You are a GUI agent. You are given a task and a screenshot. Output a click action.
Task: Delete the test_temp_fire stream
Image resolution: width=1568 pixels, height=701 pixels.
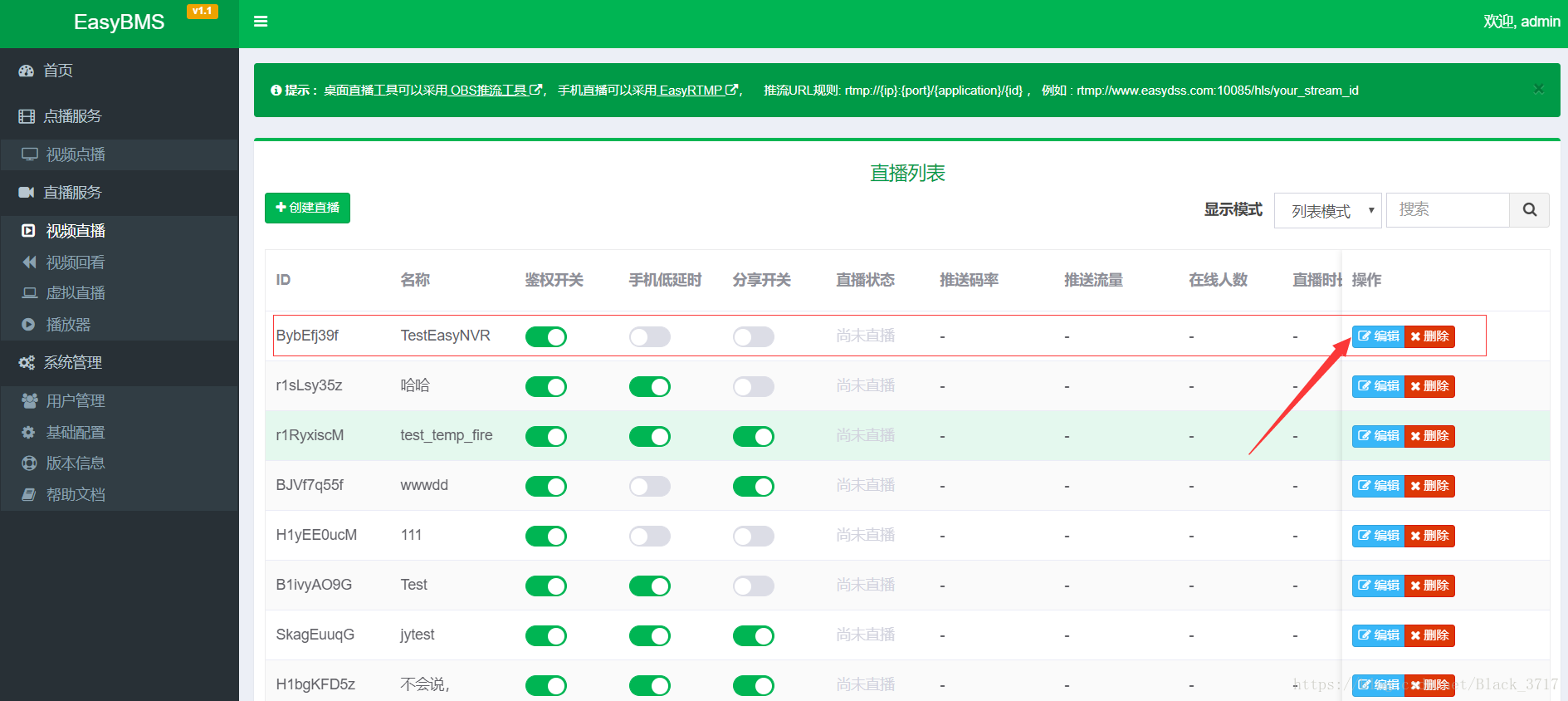point(1429,436)
